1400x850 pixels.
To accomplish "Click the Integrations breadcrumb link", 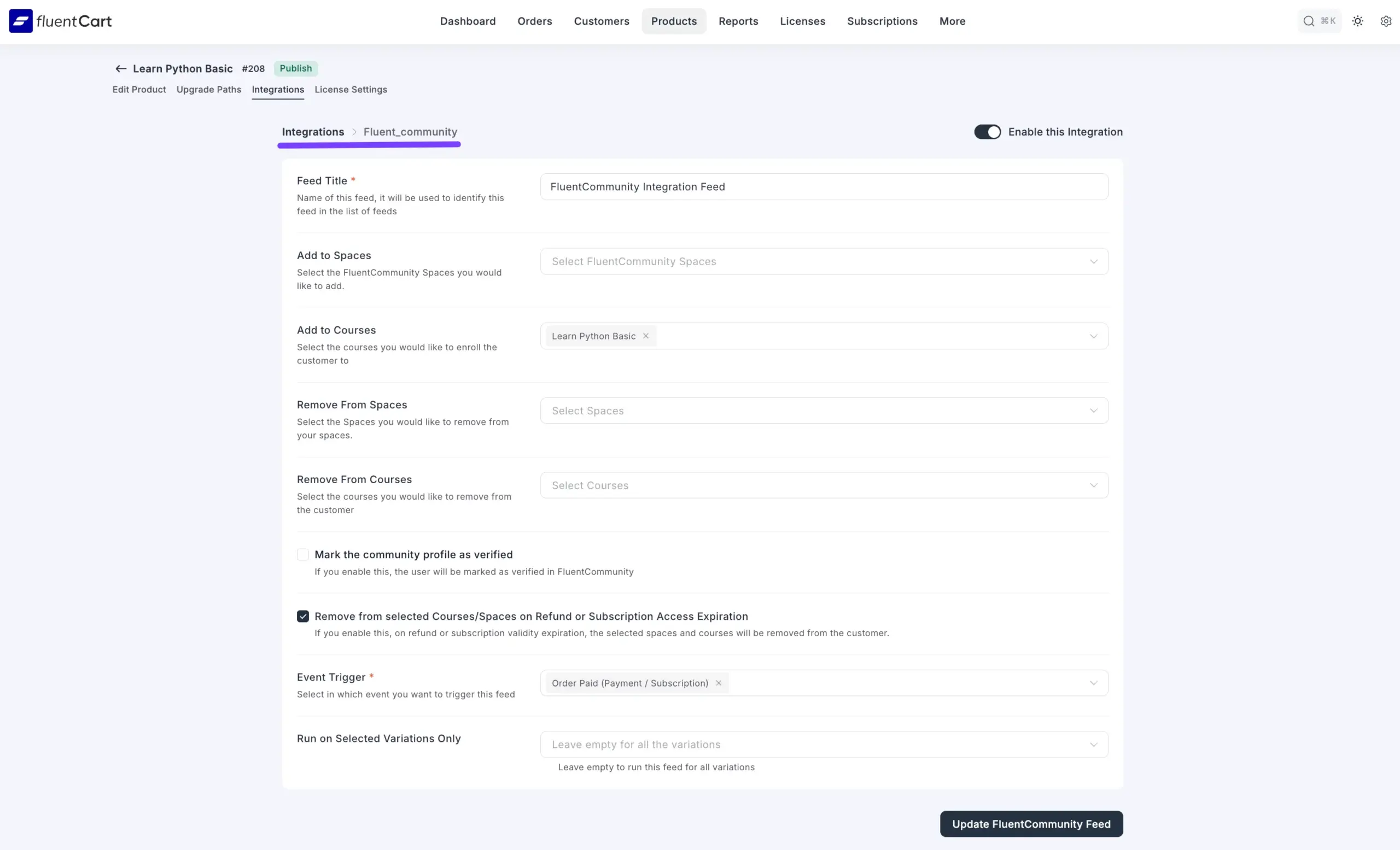I will pos(312,132).
